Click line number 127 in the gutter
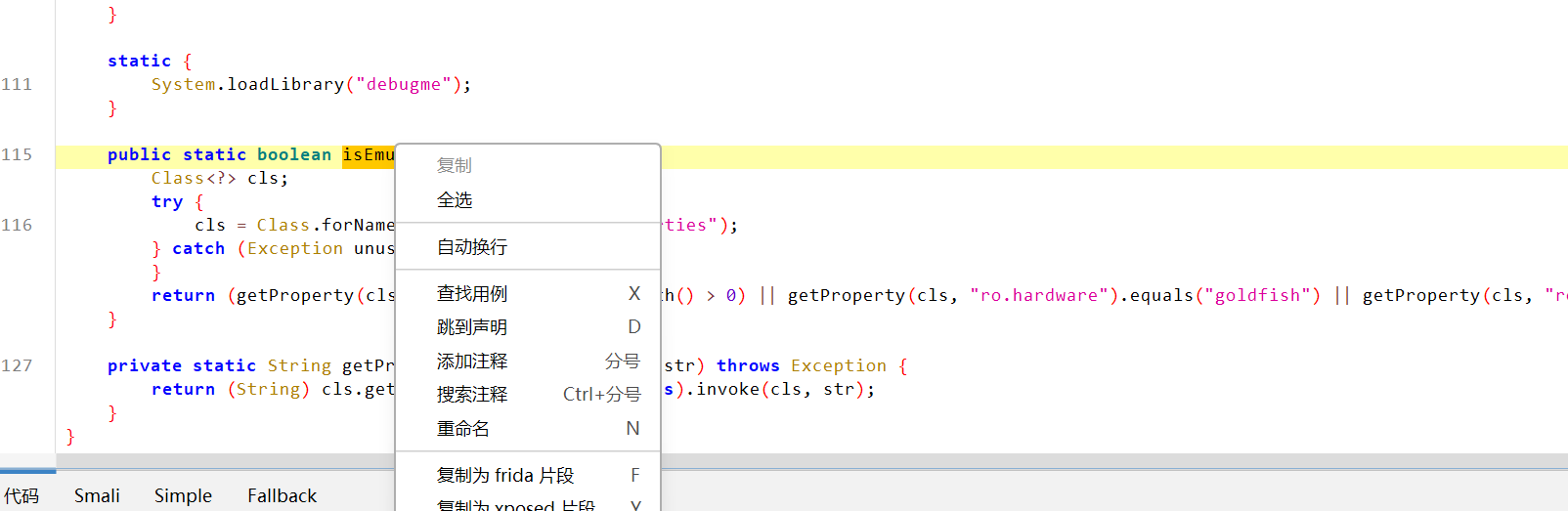Image resolution: width=1568 pixels, height=511 pixels. click(x=17, y=366)
